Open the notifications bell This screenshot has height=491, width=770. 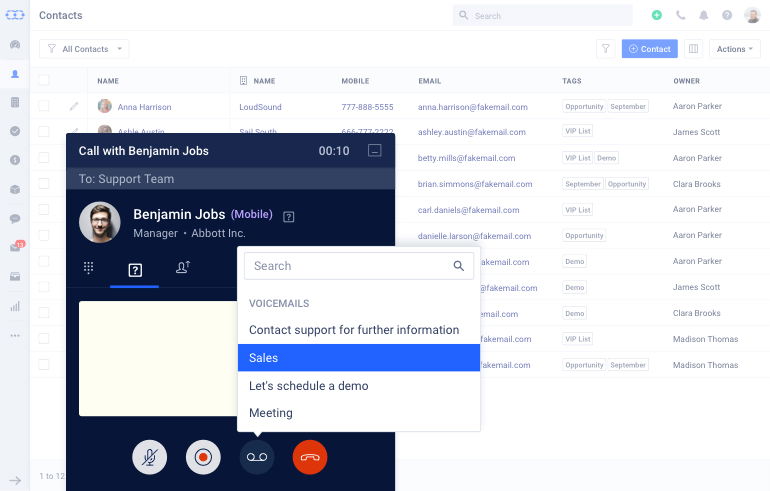click(x=704, y=16)
